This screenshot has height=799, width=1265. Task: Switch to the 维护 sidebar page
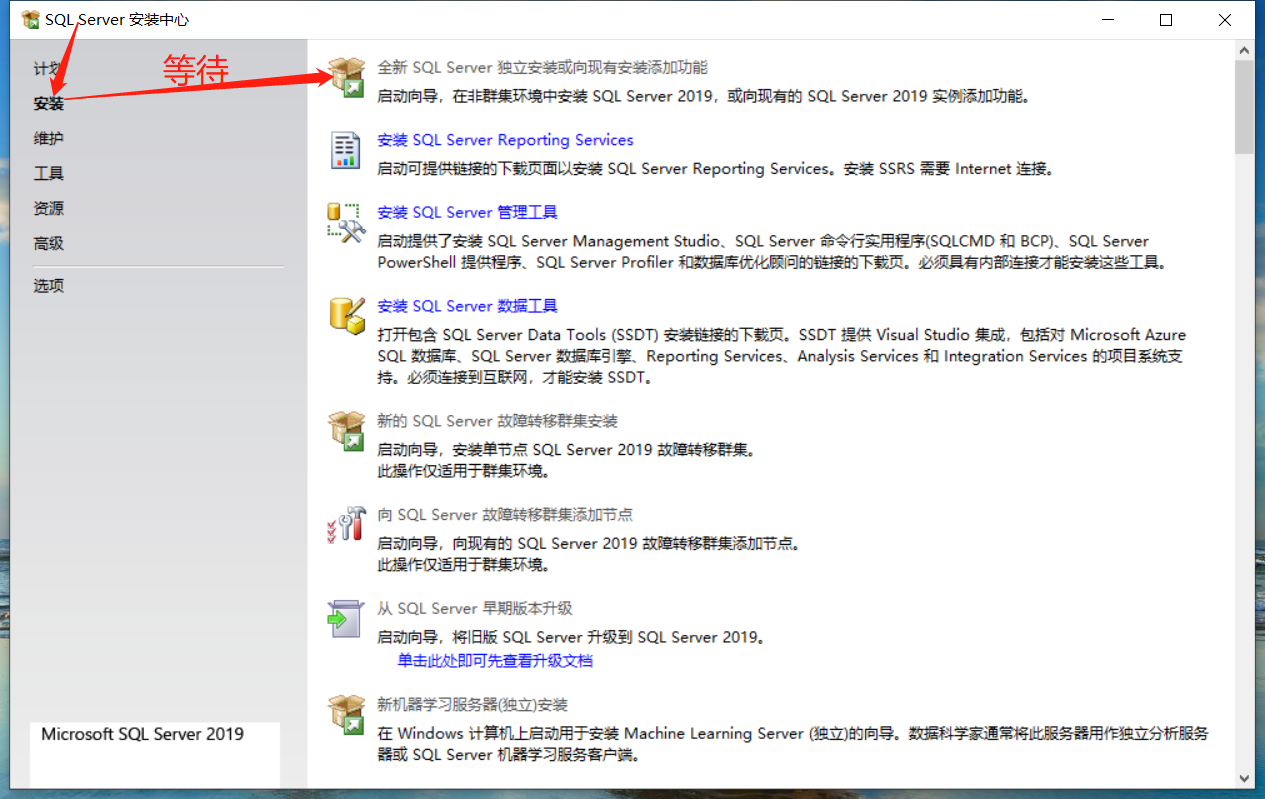48,138
